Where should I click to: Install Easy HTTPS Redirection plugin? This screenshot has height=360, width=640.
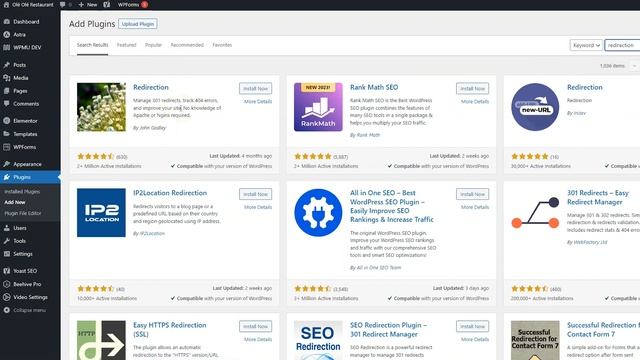256,327
